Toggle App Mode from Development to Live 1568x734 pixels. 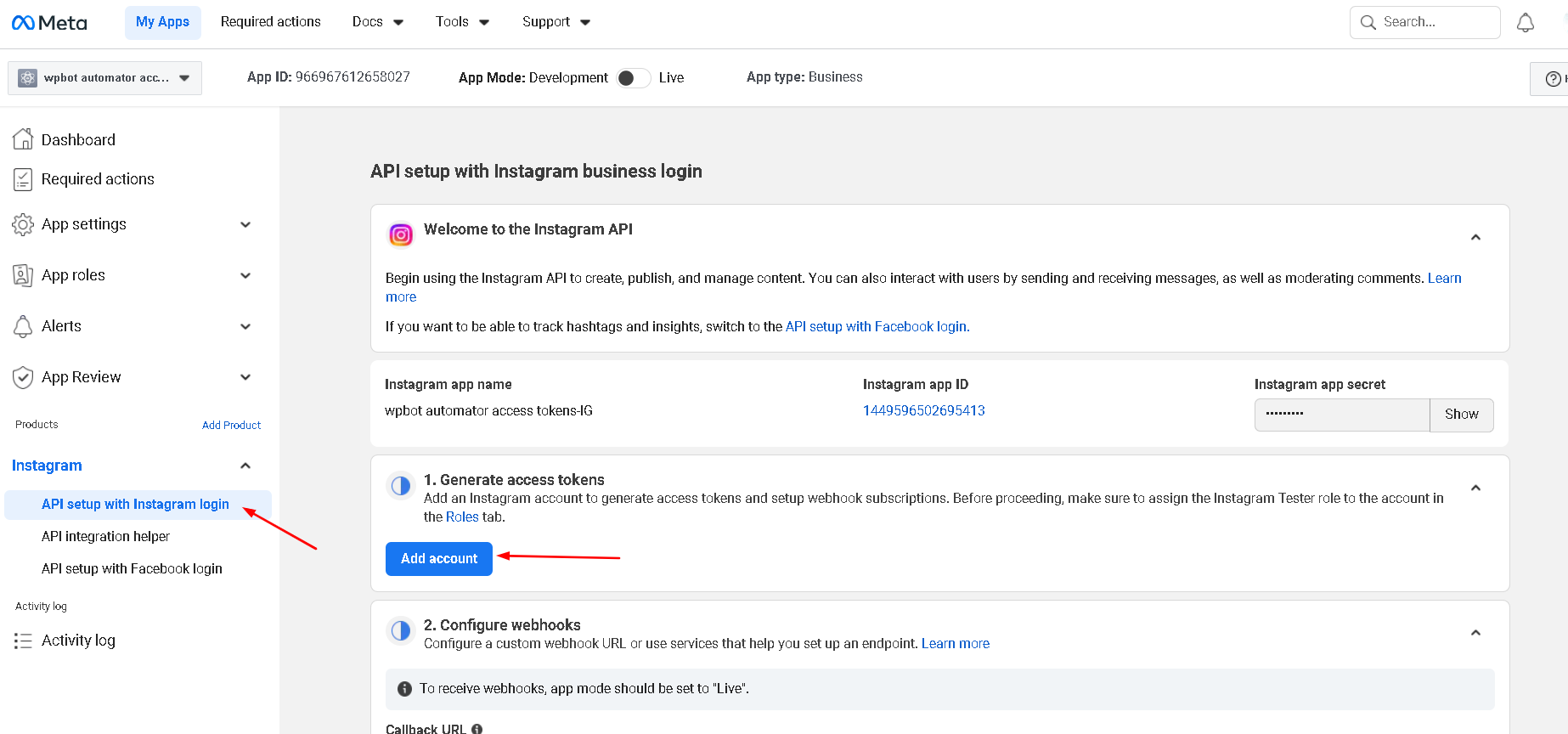tap(633, 78)
